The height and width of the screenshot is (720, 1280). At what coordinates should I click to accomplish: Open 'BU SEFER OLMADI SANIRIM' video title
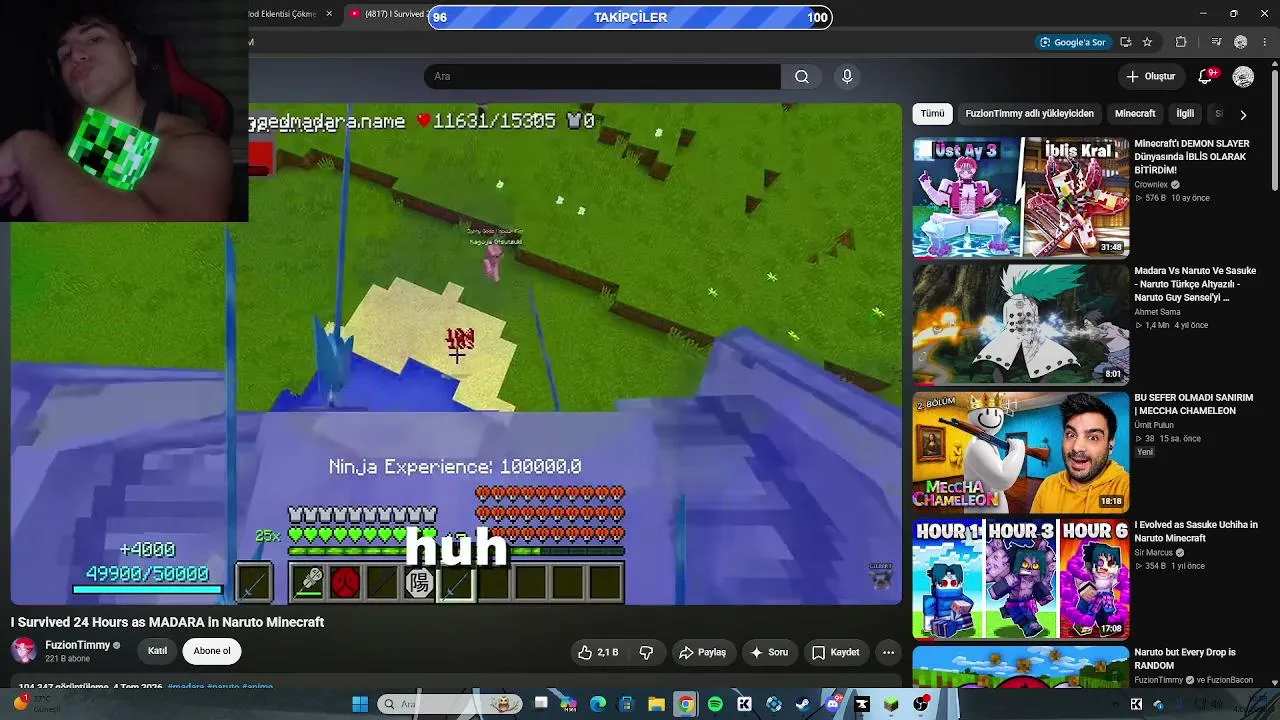[1193, 404]
